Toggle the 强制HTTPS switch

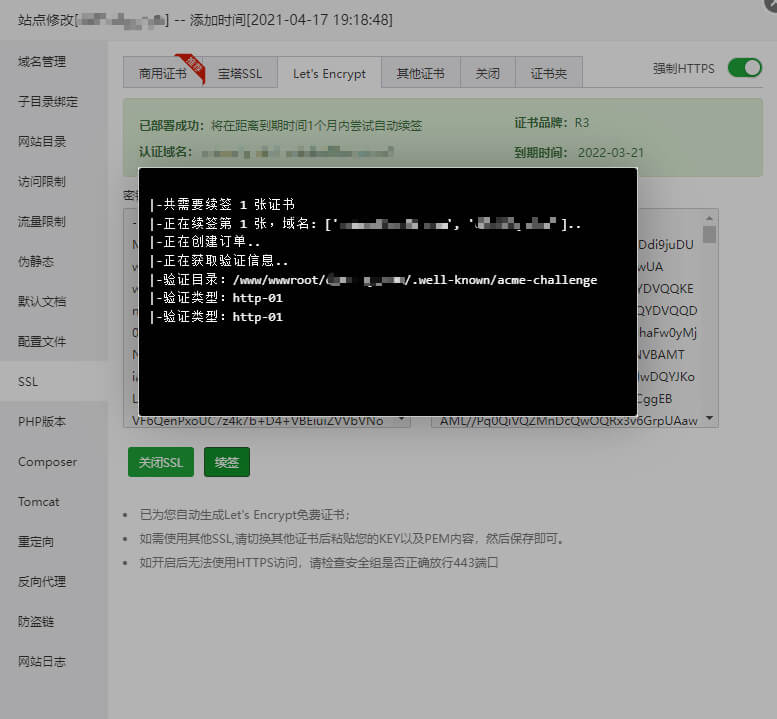(744, 68)
